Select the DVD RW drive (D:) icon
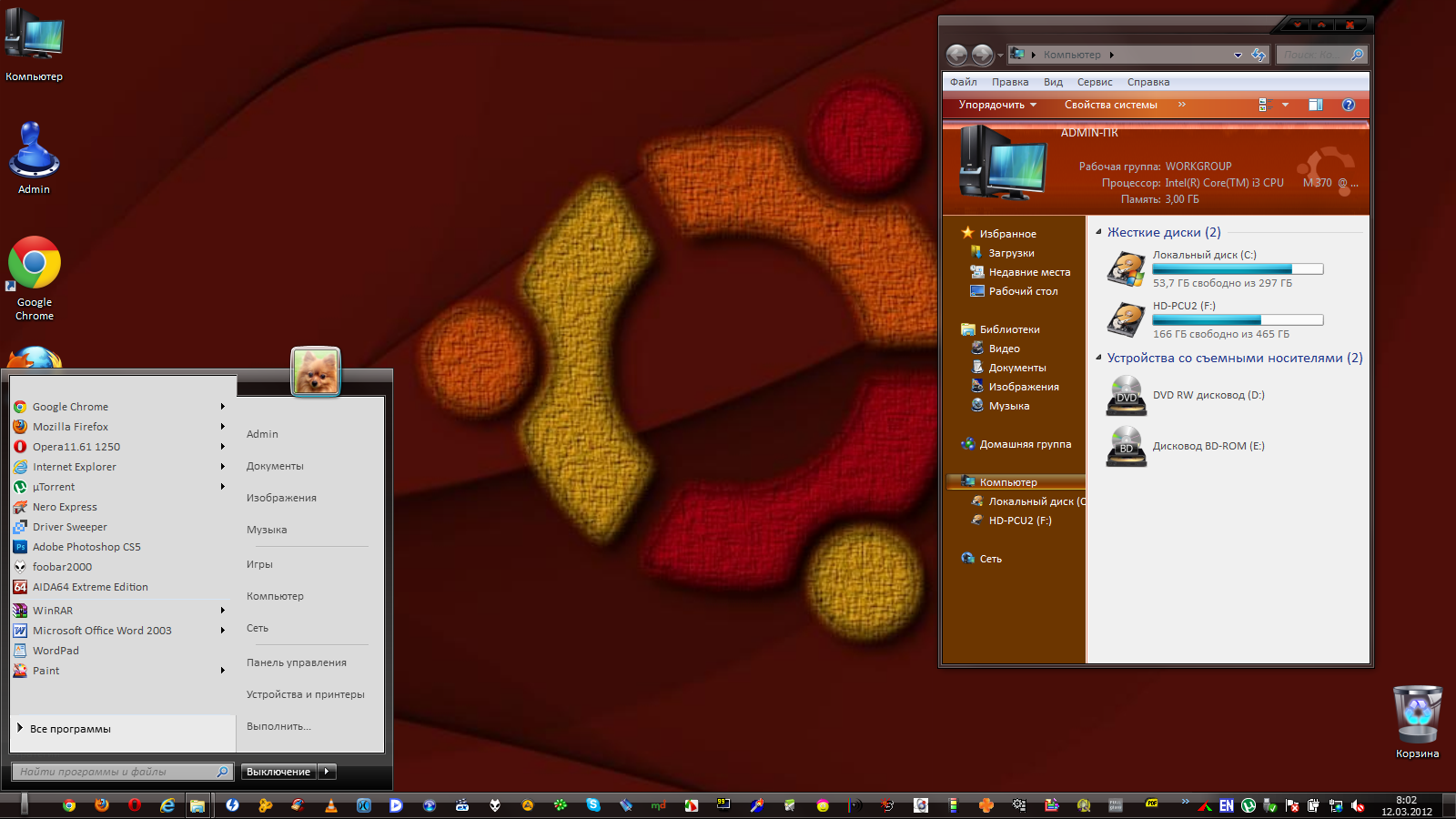This screenshot has height=819, width=1456. pos(1127,396)
